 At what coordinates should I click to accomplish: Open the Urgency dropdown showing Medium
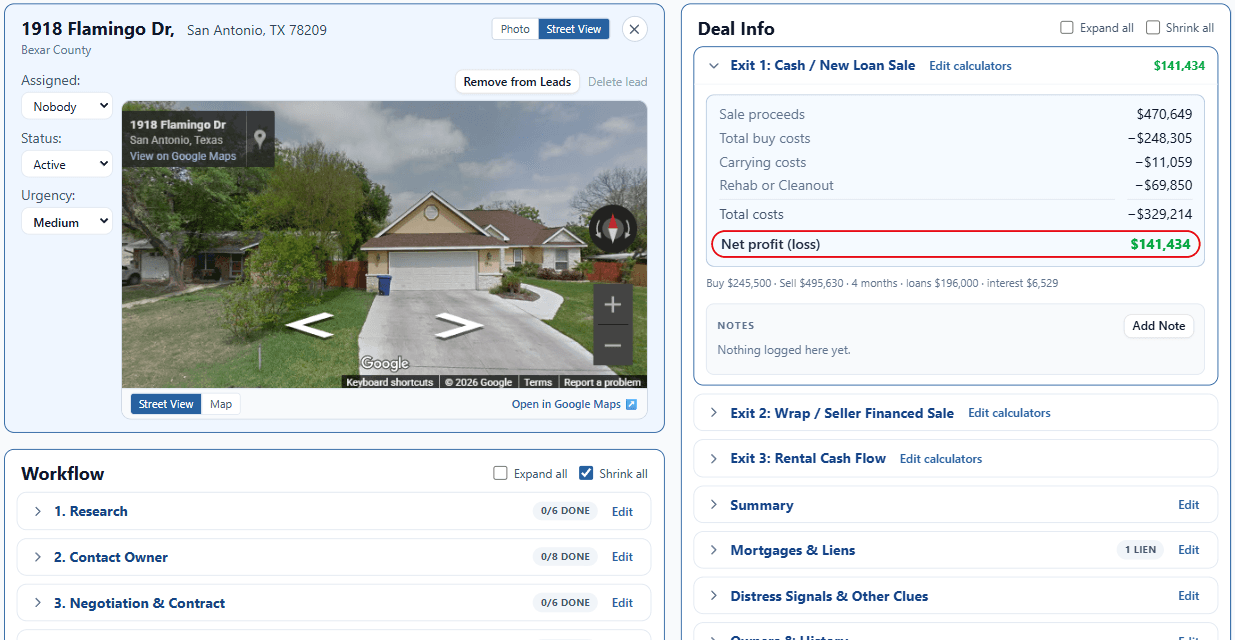click(x=67, y=222)
